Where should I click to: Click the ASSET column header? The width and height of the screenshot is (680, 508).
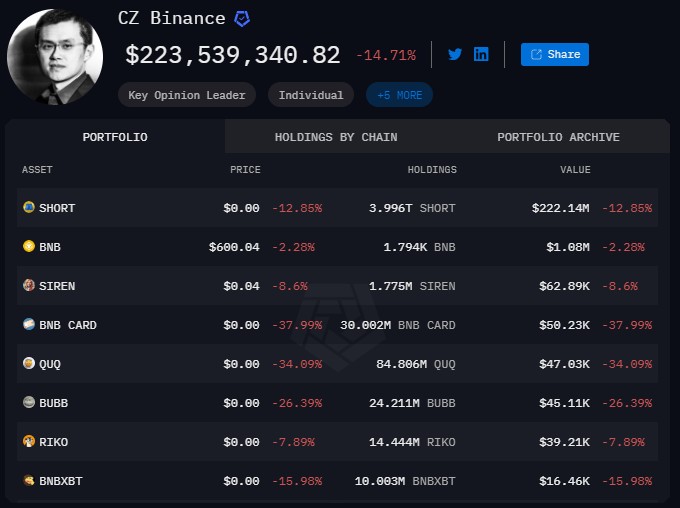(x=37, y=170)
